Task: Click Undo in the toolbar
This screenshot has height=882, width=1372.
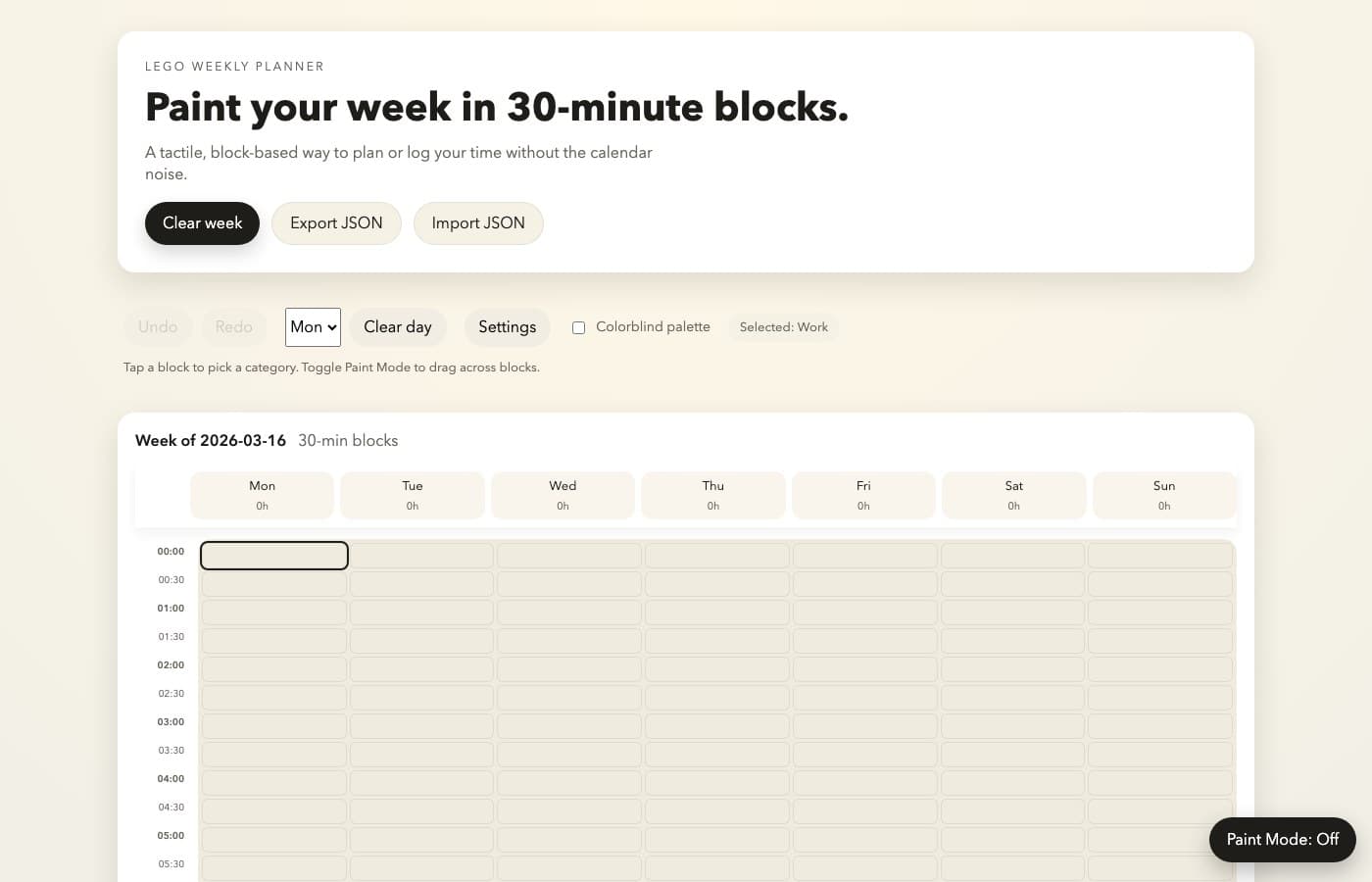Action: coord(158,326)
